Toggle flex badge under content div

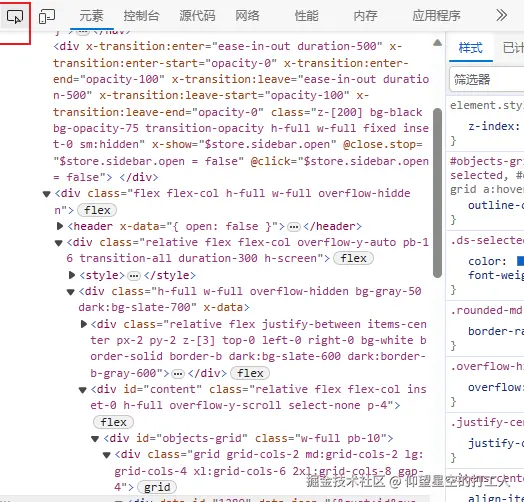(113, 422)
